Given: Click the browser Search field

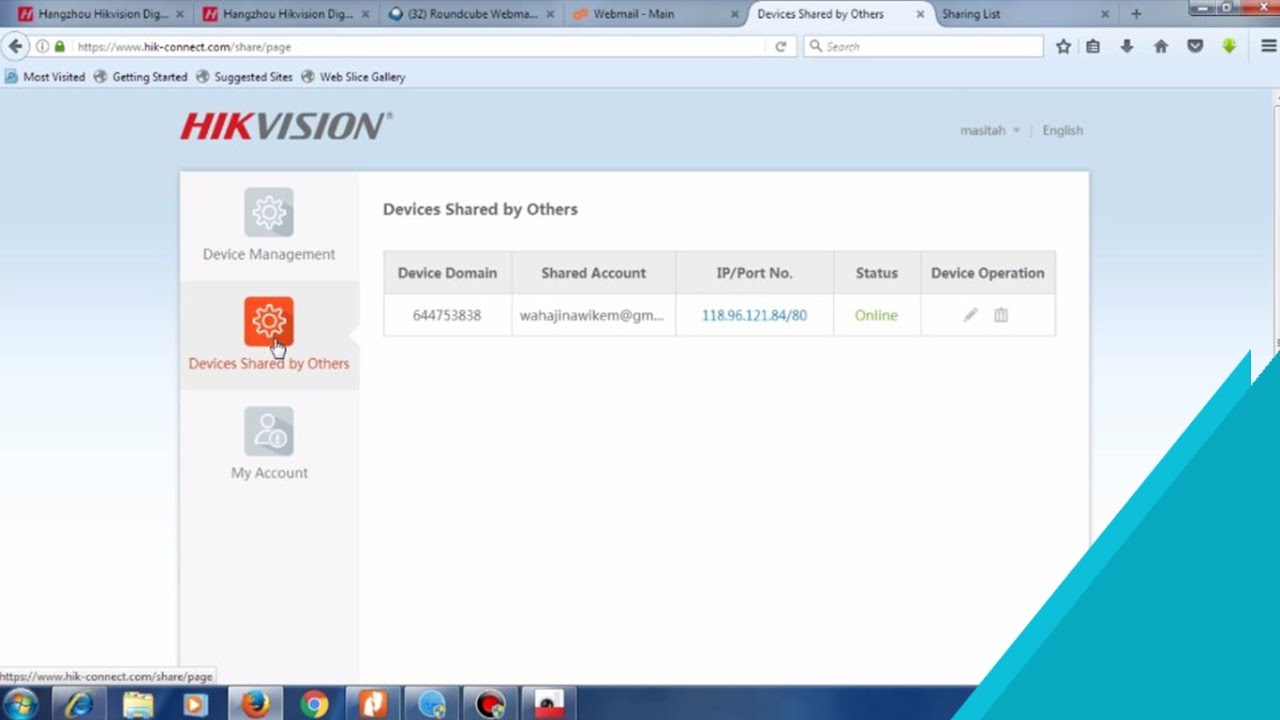Looking at the screenshot, I should (x=924, y=46).
